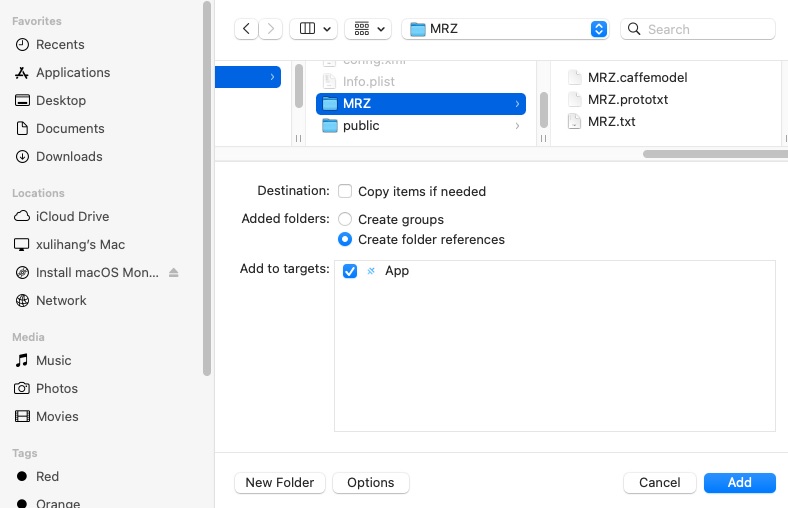Image resolution: width=788 pixels, height=508 pixels.
Task: Click the Search field
Action: (703, 29)
